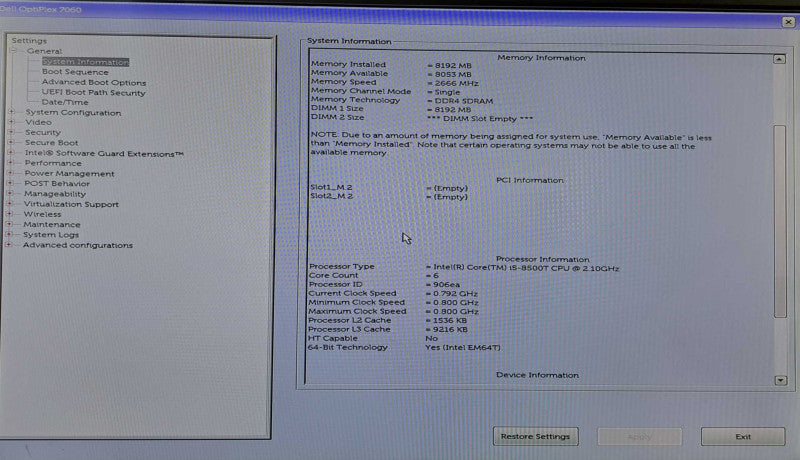Expand the Manageability node

click(x=10, y=193)
